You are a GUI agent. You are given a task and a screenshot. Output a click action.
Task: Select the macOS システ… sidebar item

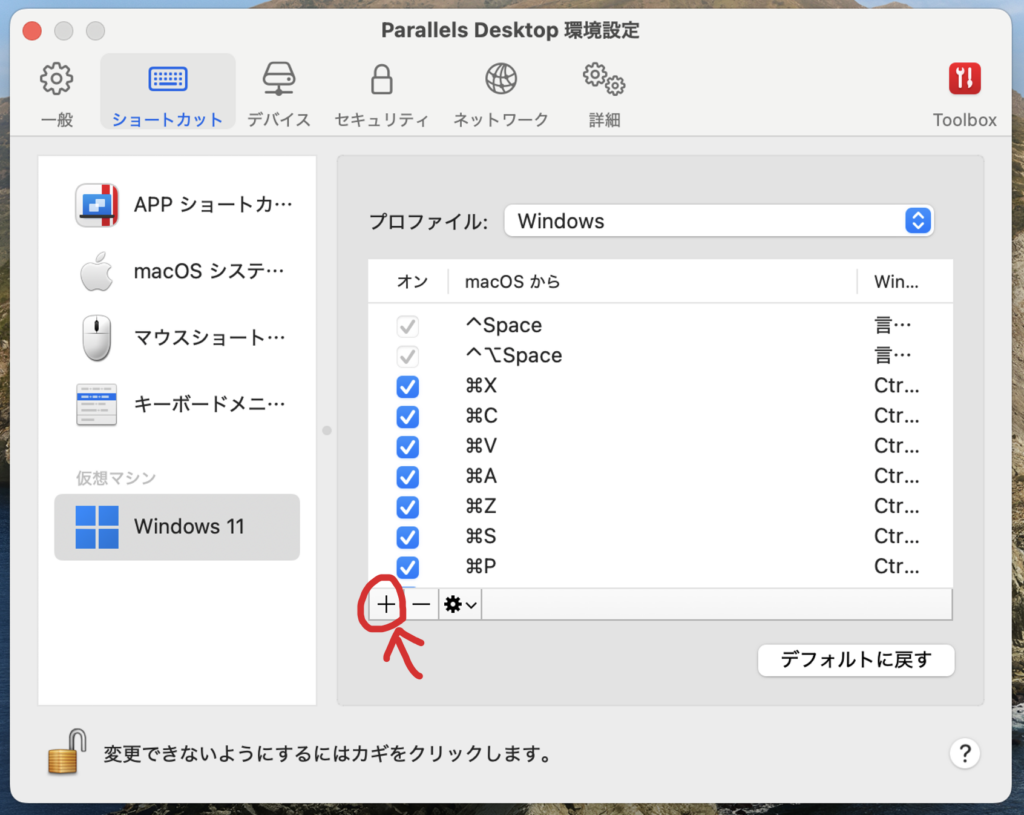(177, 271)
